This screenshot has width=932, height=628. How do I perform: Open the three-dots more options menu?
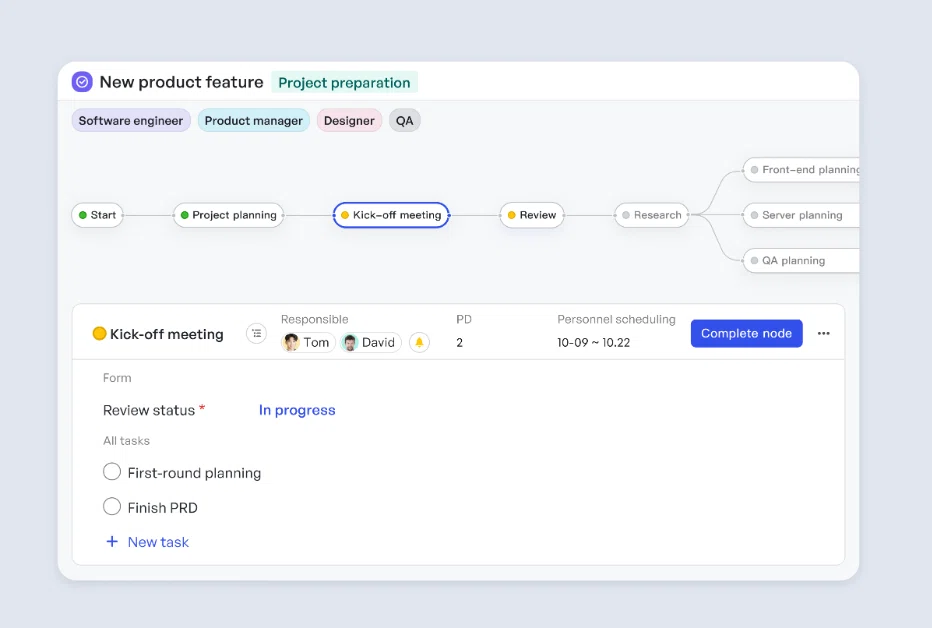(x=823, y=333)
